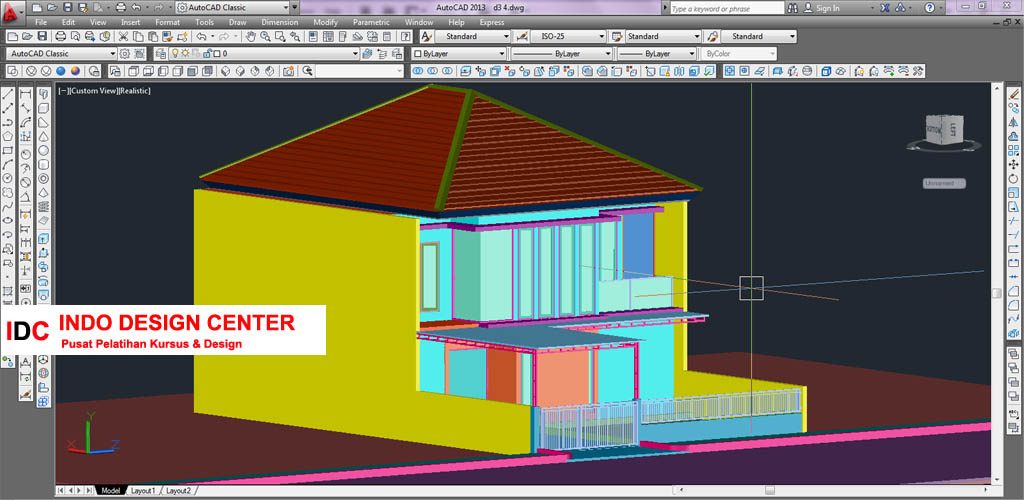The image size is (1024, 500).
Task: Select the Cone solid modeling tool
Action: [x=44, y=136]
